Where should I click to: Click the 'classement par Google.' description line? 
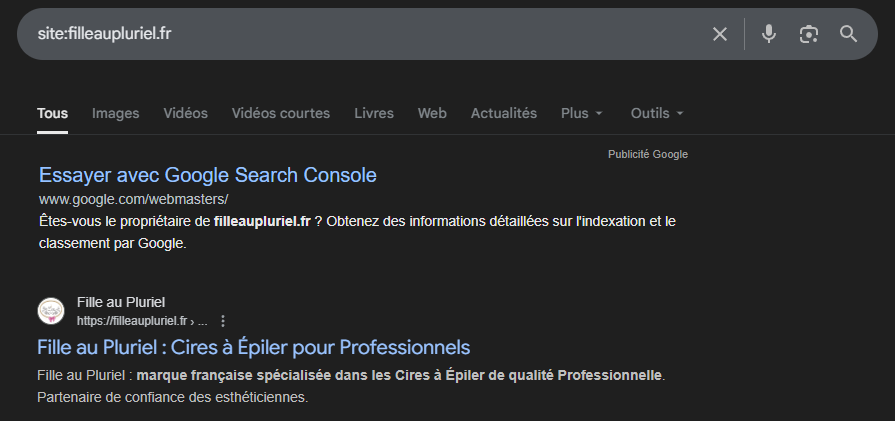113,244
